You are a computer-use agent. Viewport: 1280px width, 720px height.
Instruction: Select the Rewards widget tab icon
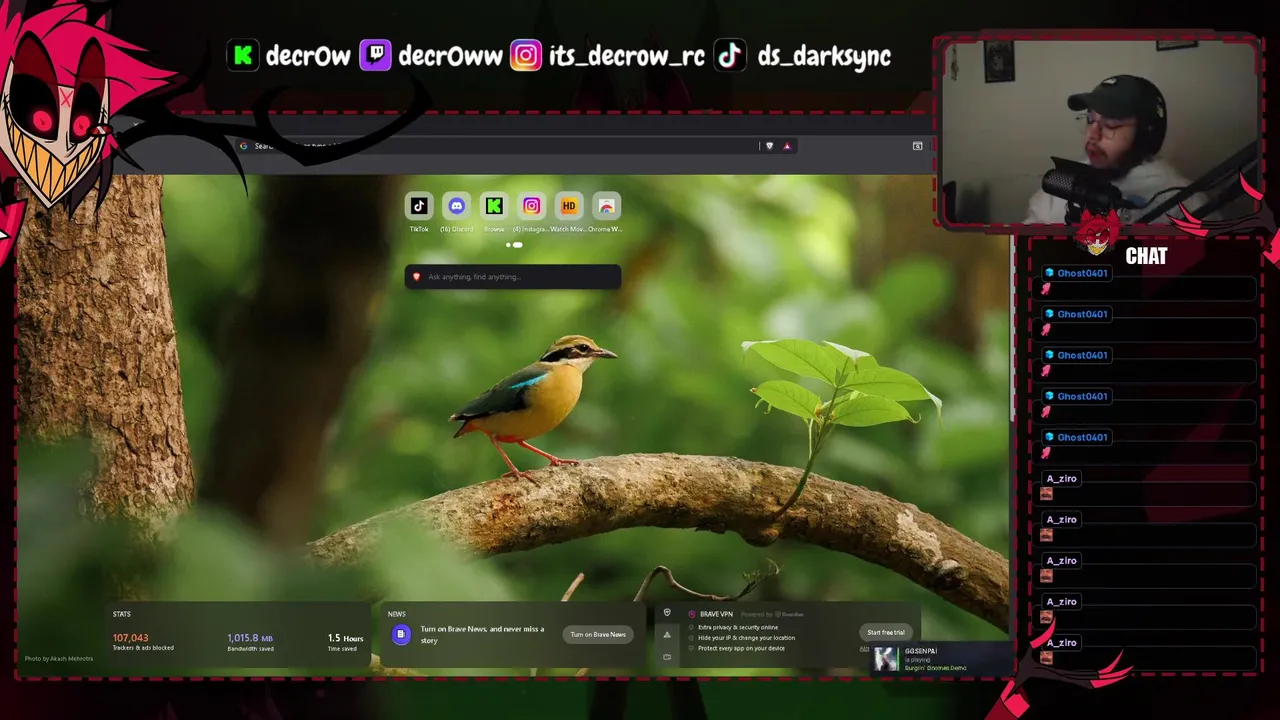click(667, 635)
